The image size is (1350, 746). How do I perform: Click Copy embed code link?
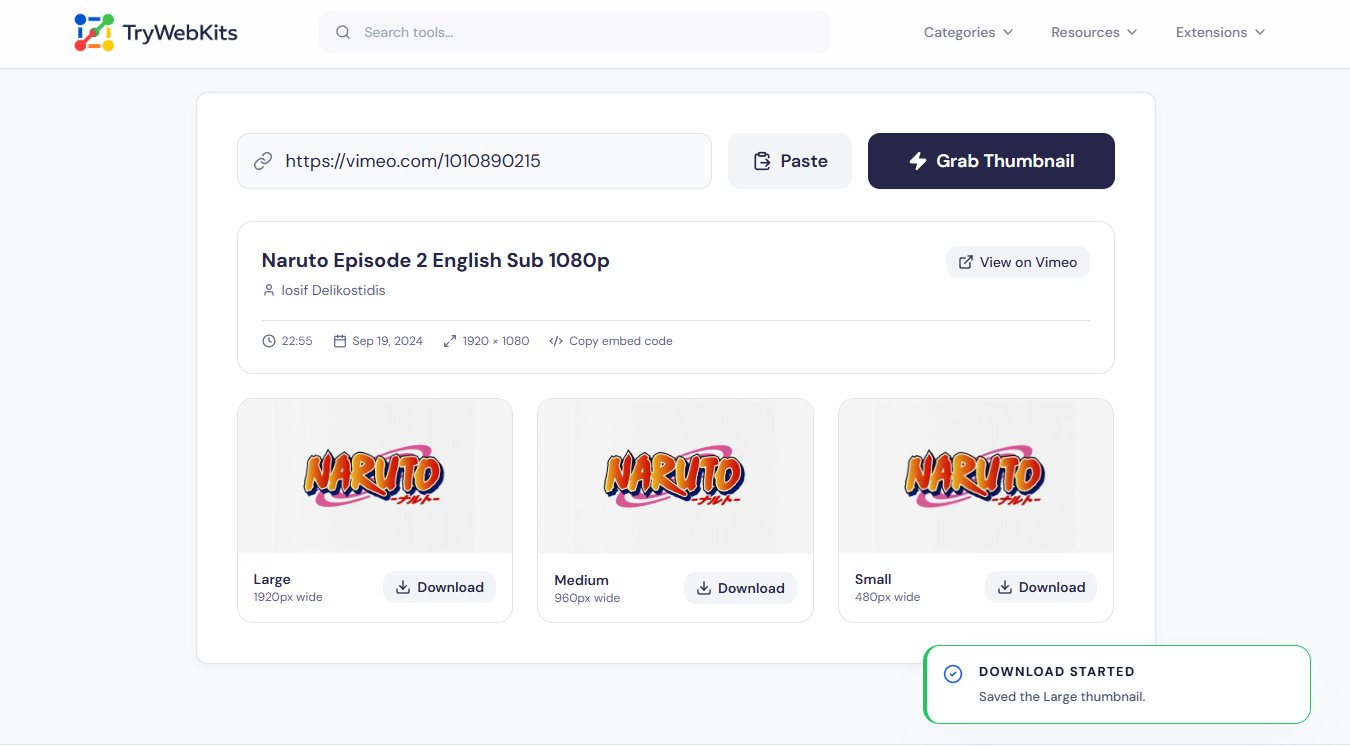click(x=621, y=341)
